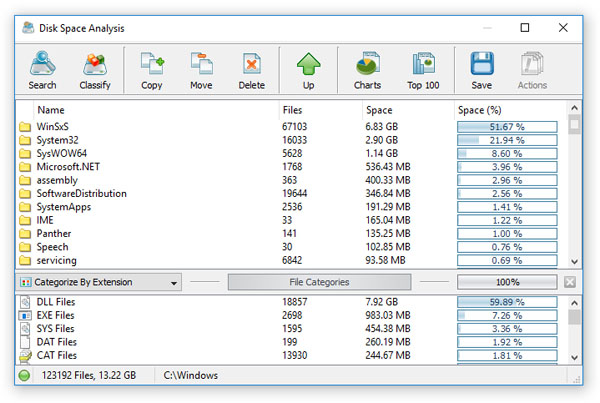The width and height of the screenshot is (600, 403).
Task: Click the Panther folder icon
Action: coord(25,233)
